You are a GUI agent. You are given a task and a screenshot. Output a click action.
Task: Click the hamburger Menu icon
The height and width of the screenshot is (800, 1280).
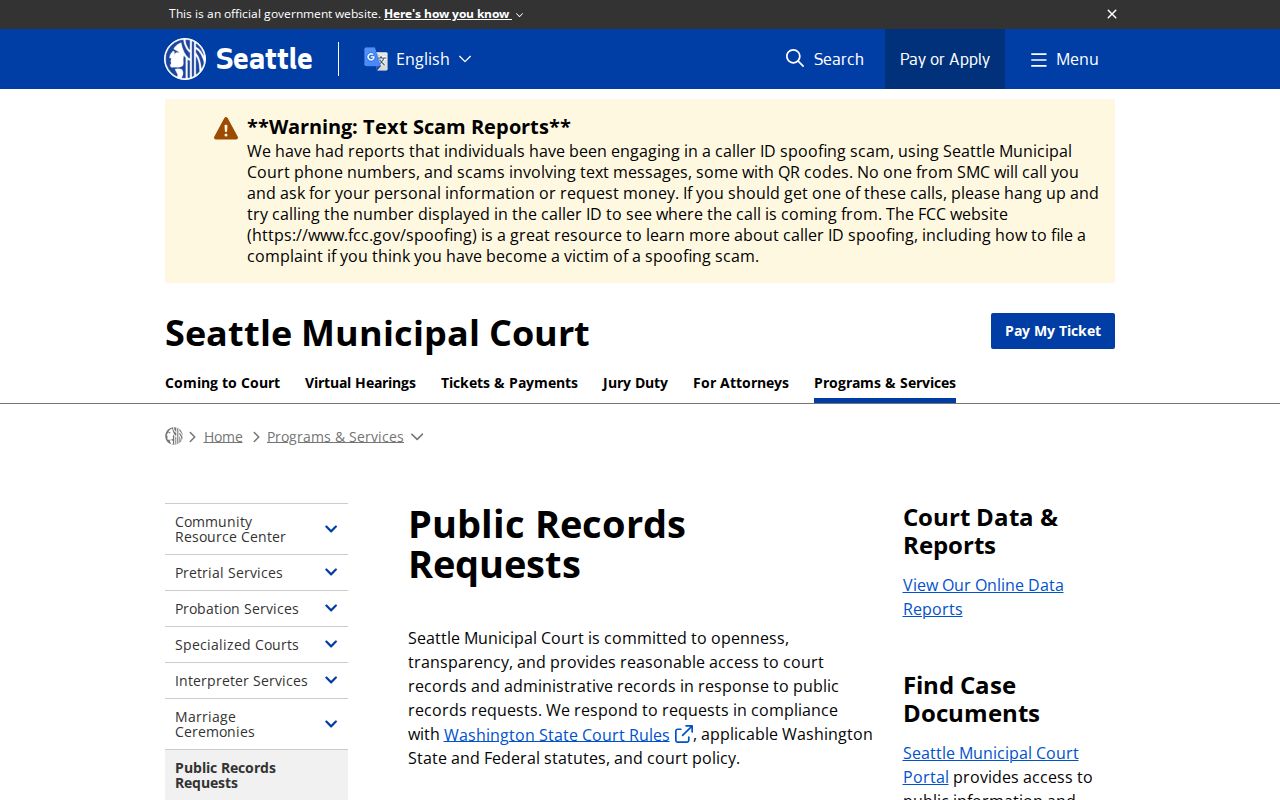pos(1039,59)
